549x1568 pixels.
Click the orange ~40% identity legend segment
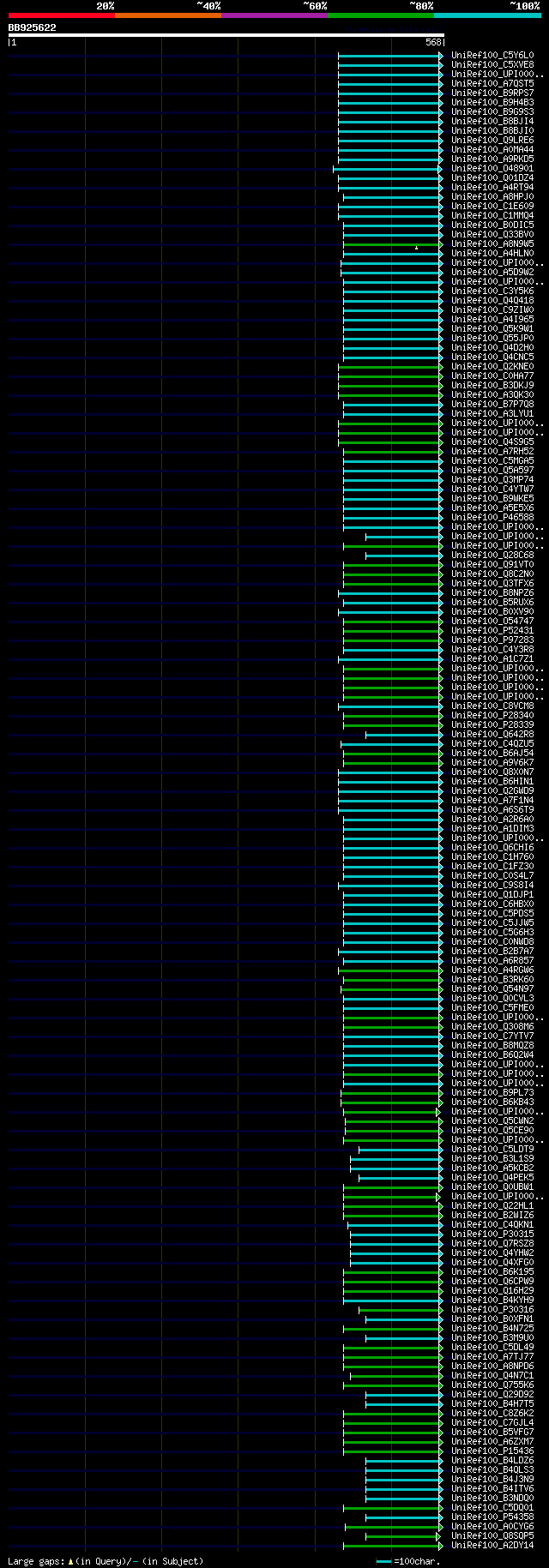168,15
